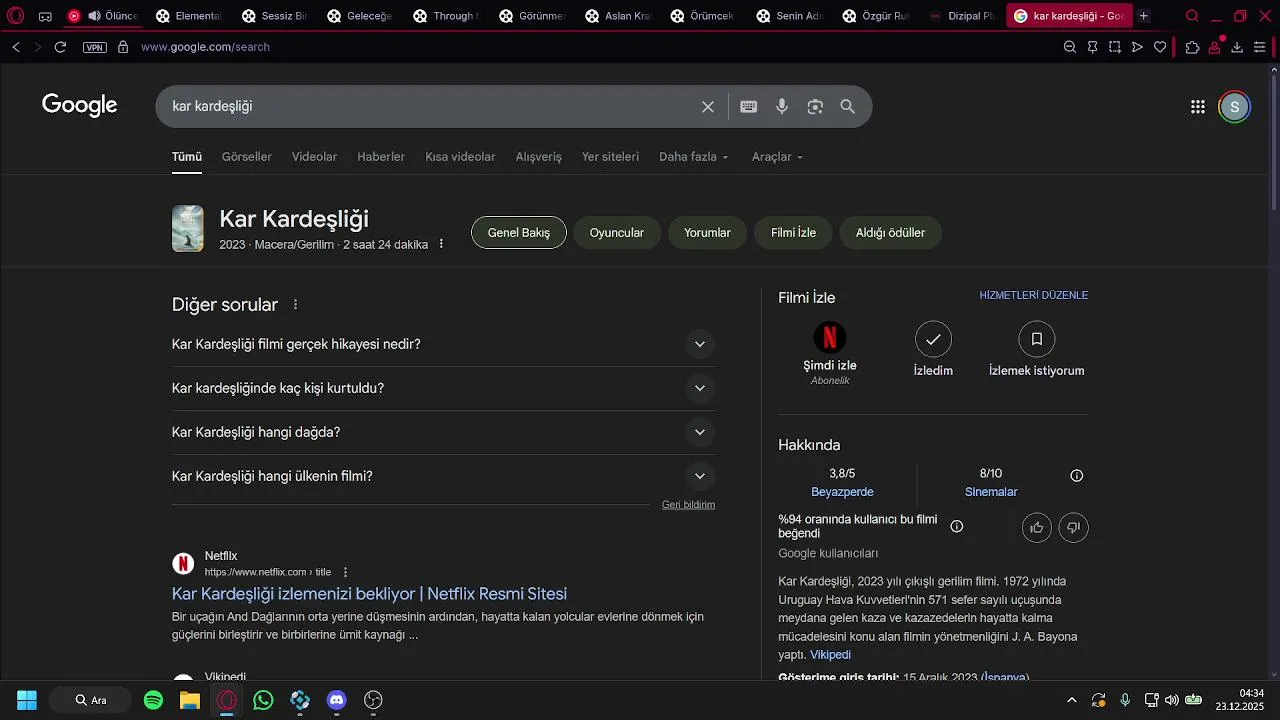Open Daha fazla dropdown
Screen dimensions: 1280x720
coord(694,157)
